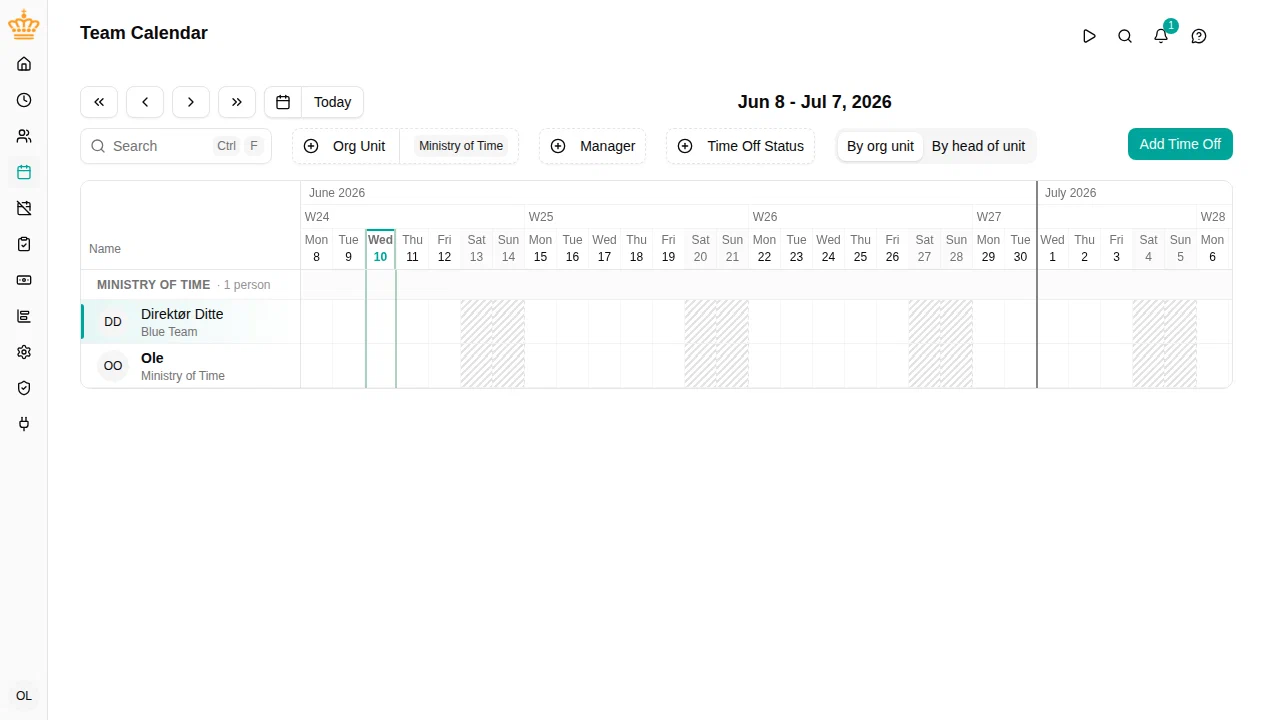Jump back with double left chevron

click(99, 102)
